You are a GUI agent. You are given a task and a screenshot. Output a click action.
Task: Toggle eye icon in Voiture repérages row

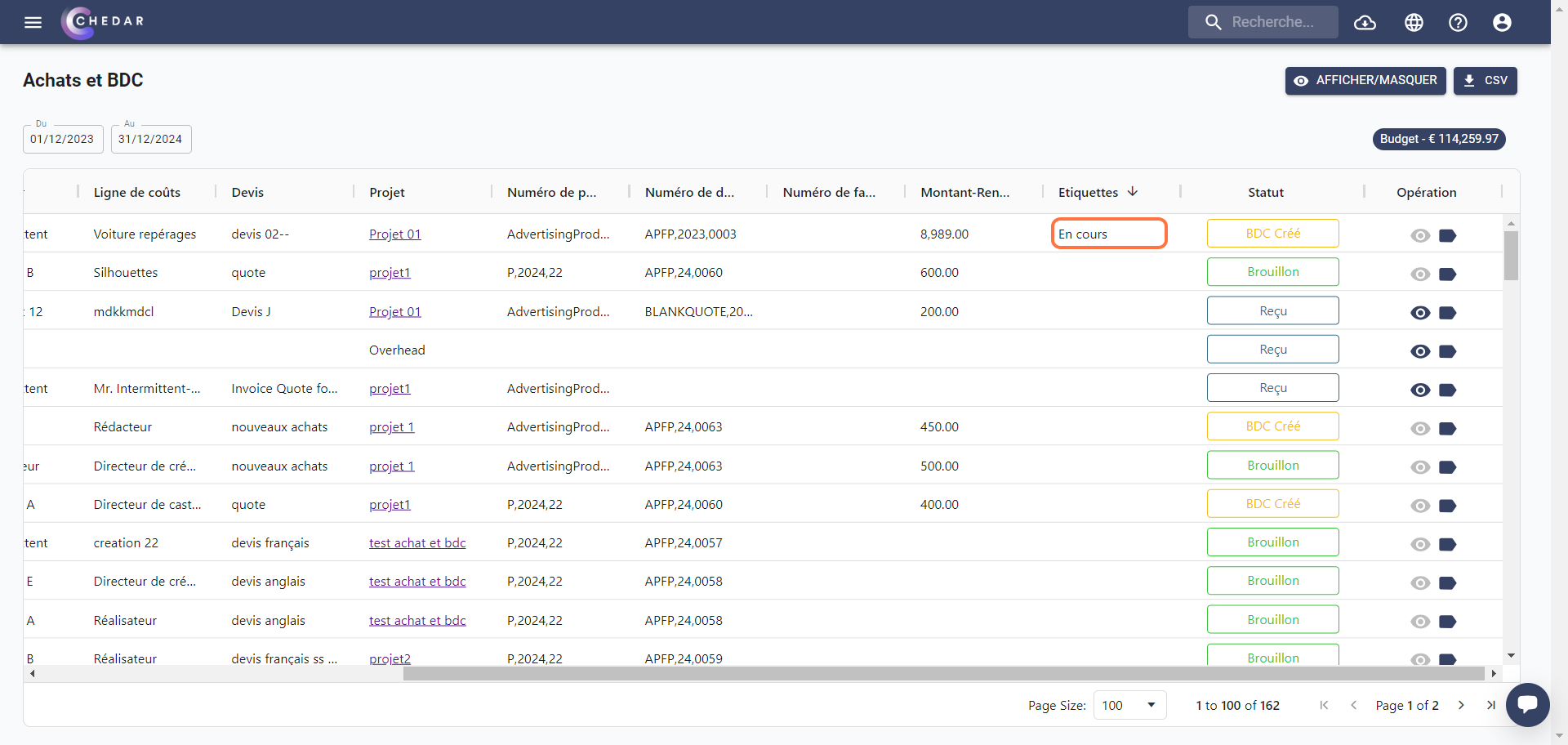coord(1420,235)
